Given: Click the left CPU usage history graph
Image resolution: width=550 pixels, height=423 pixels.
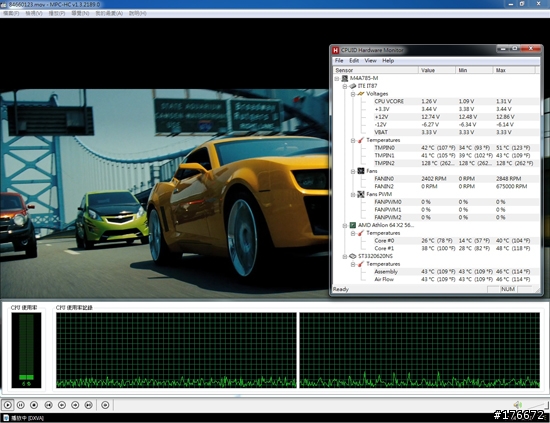Looking at the screenshot, I should click(176, 350).
